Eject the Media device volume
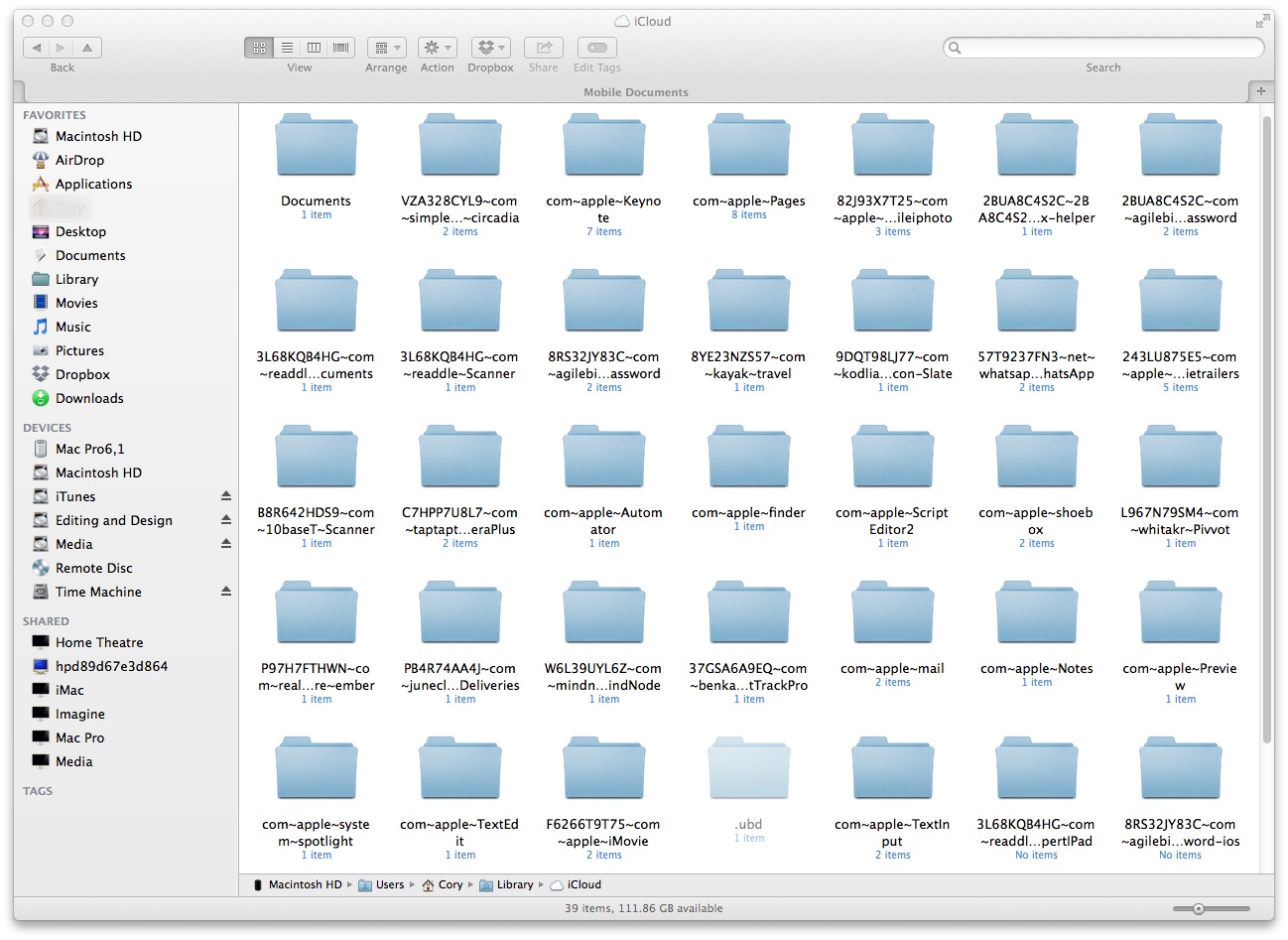Viewport: 1288px width, 940px height. point(226,544)
